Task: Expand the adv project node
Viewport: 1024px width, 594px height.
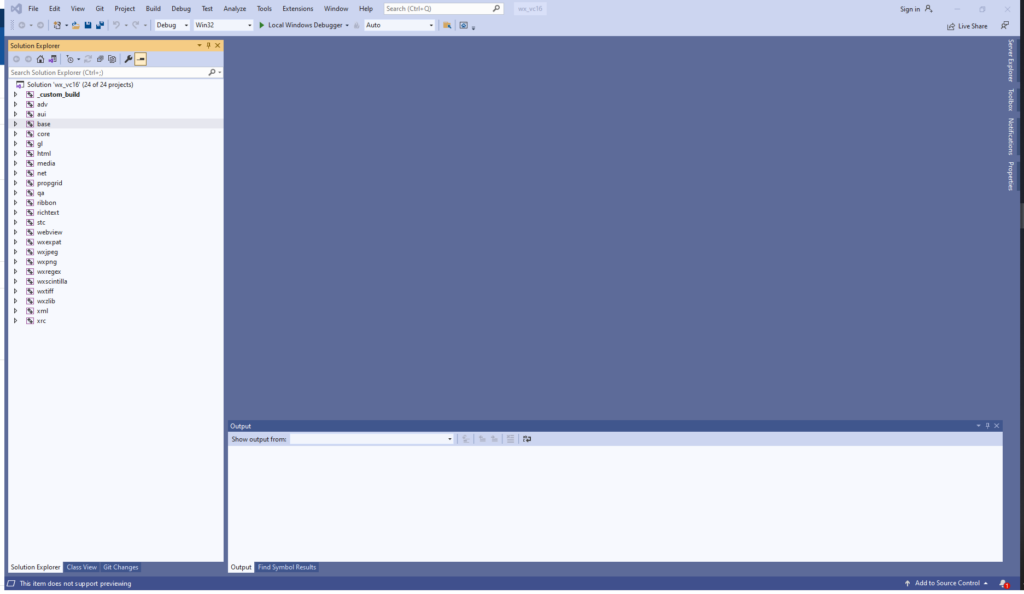Action: coord(16,104)
